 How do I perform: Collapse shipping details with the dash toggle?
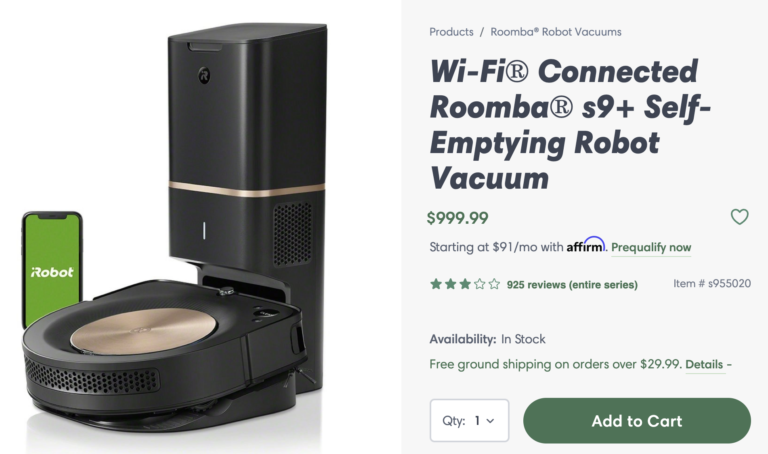[729, 364]
